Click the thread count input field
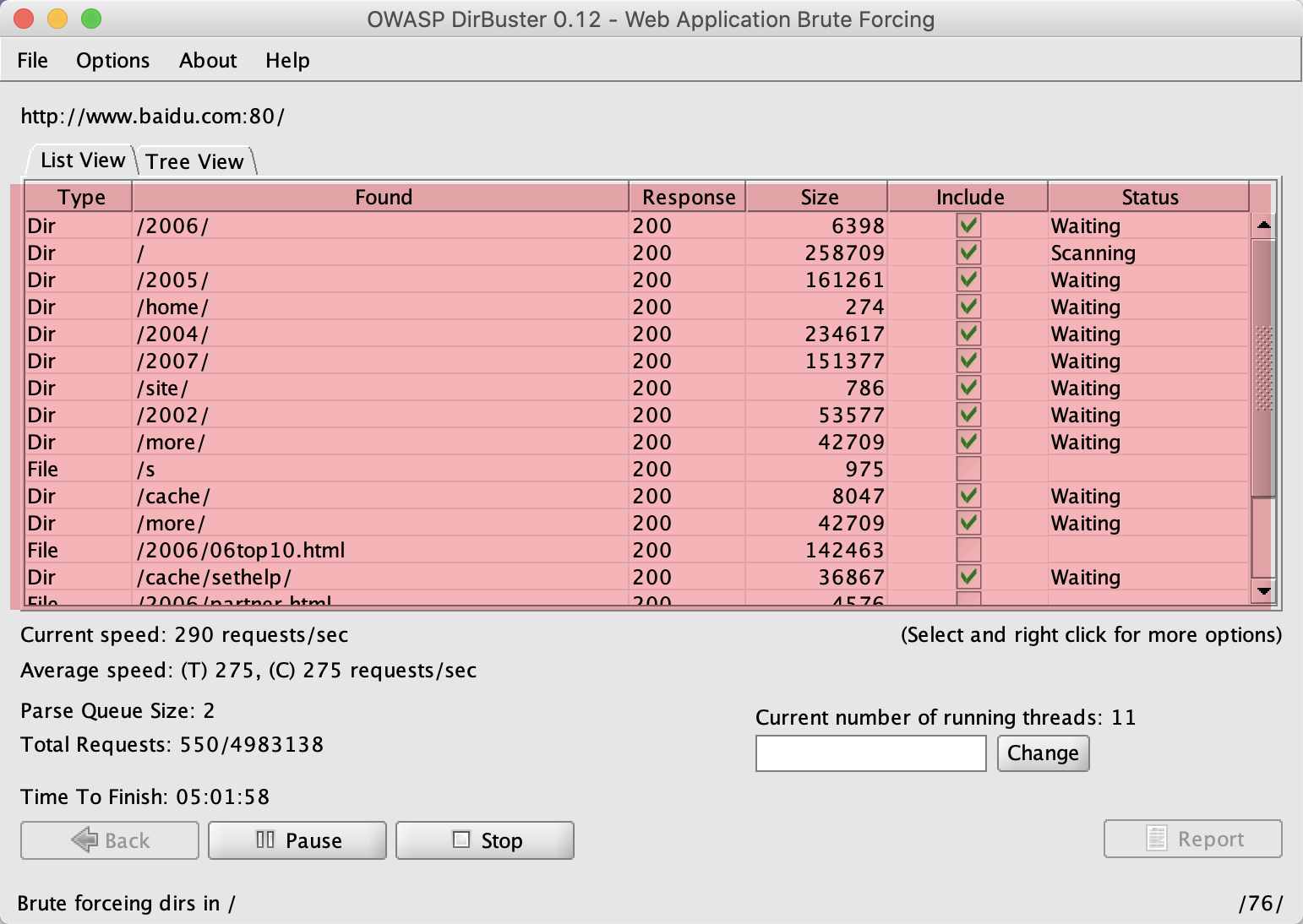 coord(870,753)
